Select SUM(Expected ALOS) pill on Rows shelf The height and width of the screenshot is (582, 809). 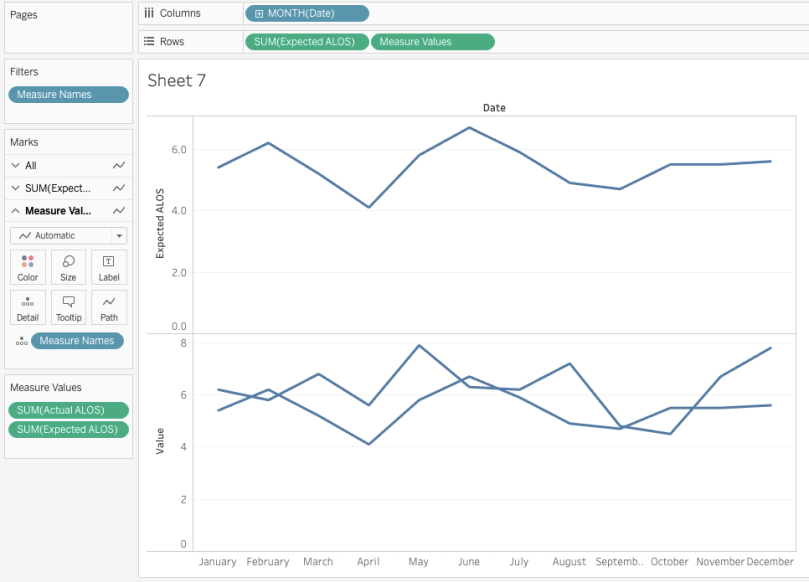306,42
